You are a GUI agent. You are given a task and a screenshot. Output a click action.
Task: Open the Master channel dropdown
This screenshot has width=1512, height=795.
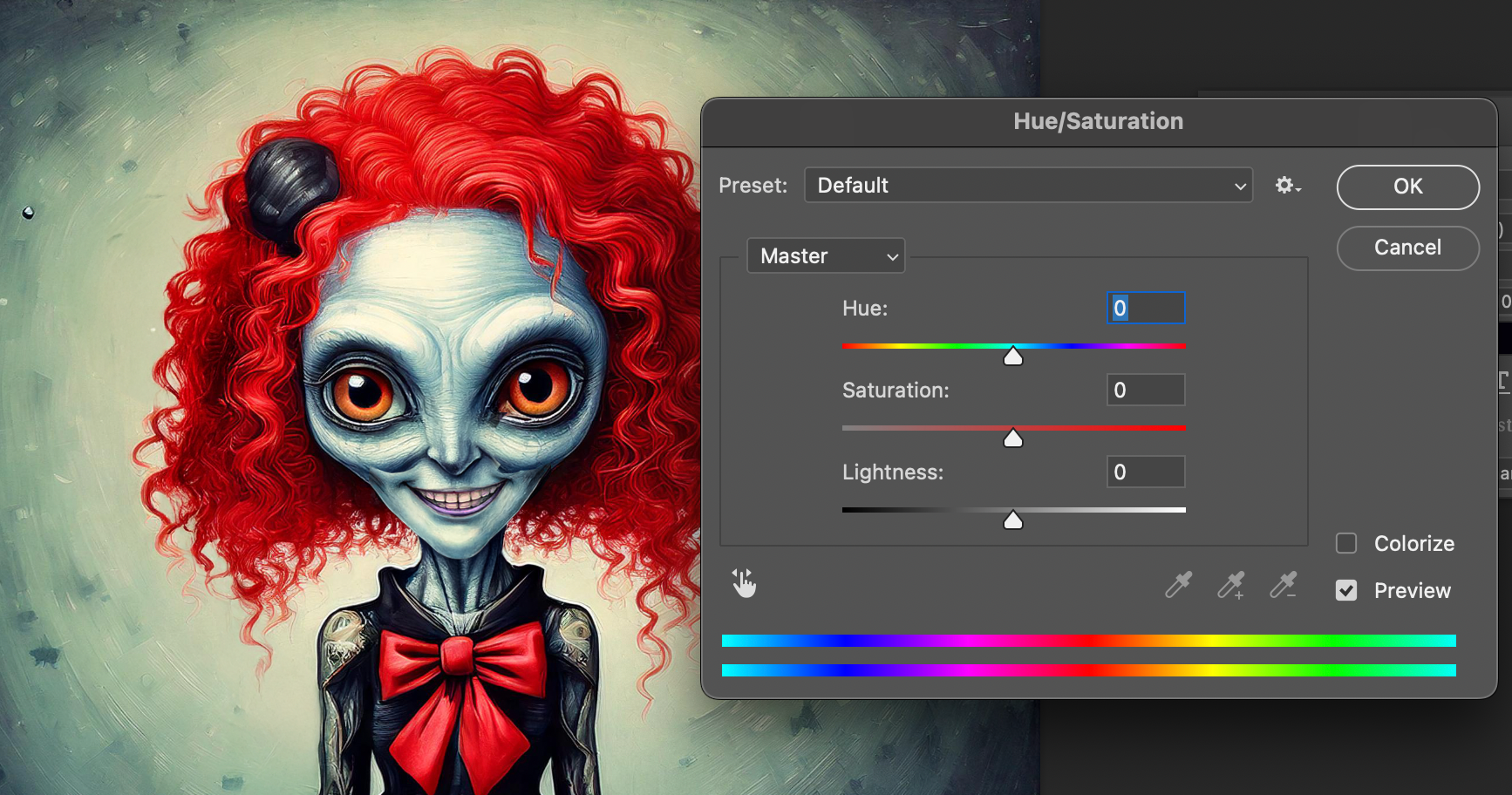click(826, 256)
